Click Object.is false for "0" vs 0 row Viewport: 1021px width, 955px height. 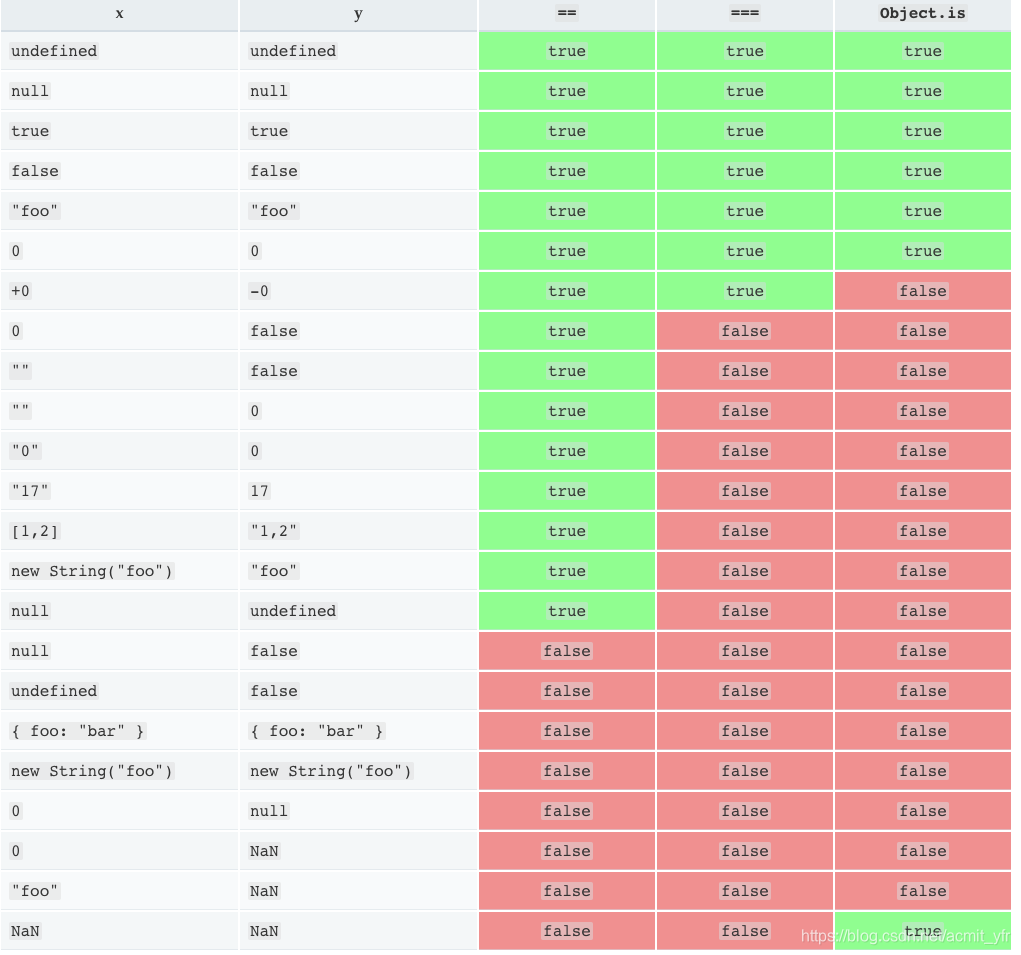pos(922,451)
